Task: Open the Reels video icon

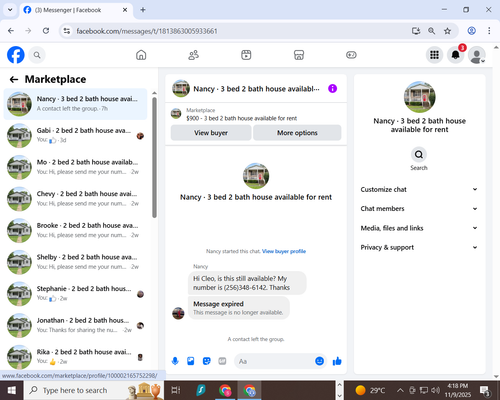Action: coord(246,55)
